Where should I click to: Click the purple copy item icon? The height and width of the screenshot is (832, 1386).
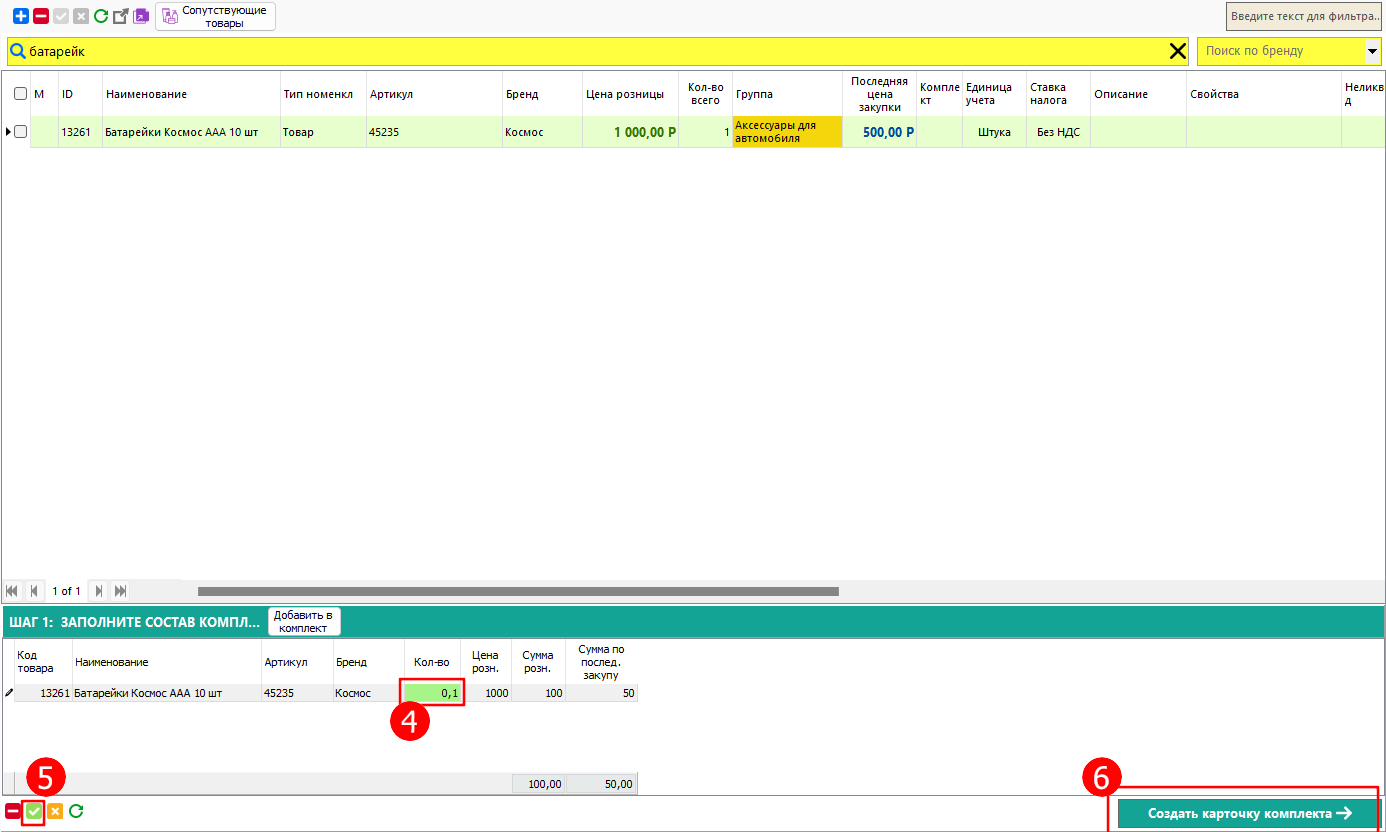[x=141, y=16]
